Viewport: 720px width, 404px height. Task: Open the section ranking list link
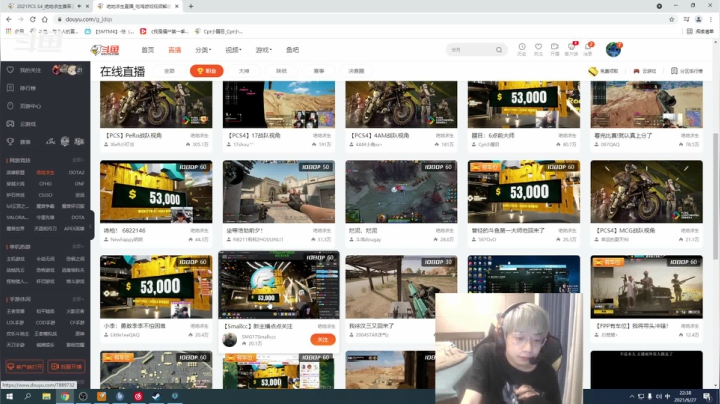pos(687,71)
